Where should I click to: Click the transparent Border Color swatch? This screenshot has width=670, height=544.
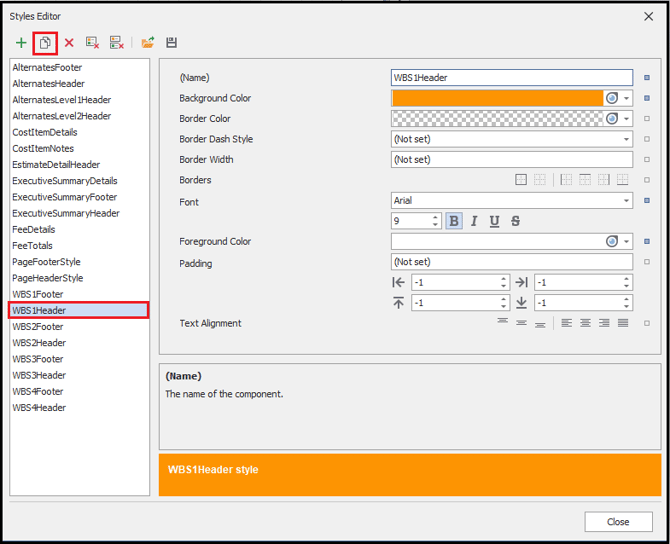pos(497,119)
